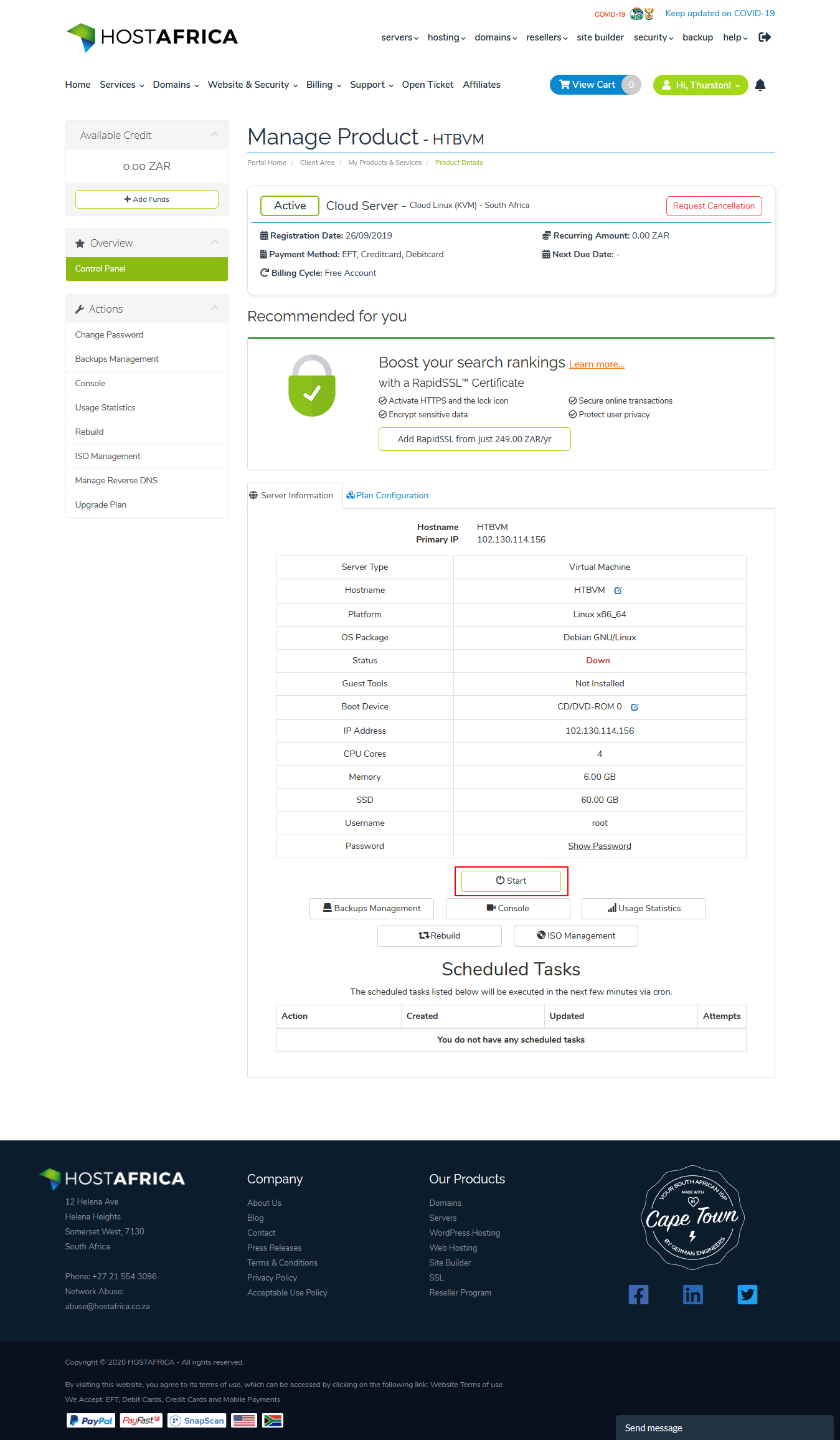Open Manage Reverse DNS from Actions
The width and height of the screenshot is (840, 1440).
click(147, 481)
